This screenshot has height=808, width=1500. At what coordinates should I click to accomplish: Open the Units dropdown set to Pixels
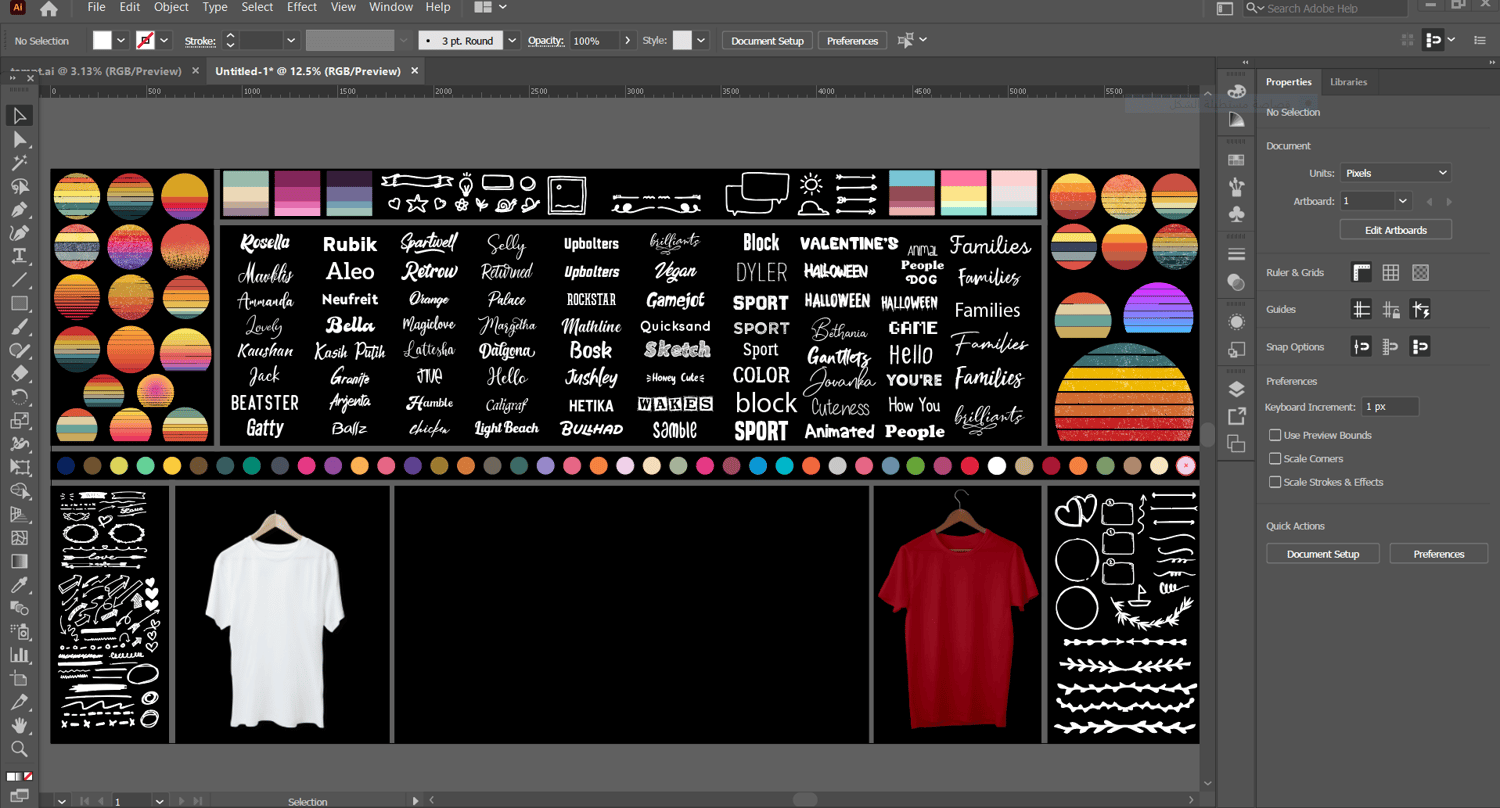point(1395,173)
